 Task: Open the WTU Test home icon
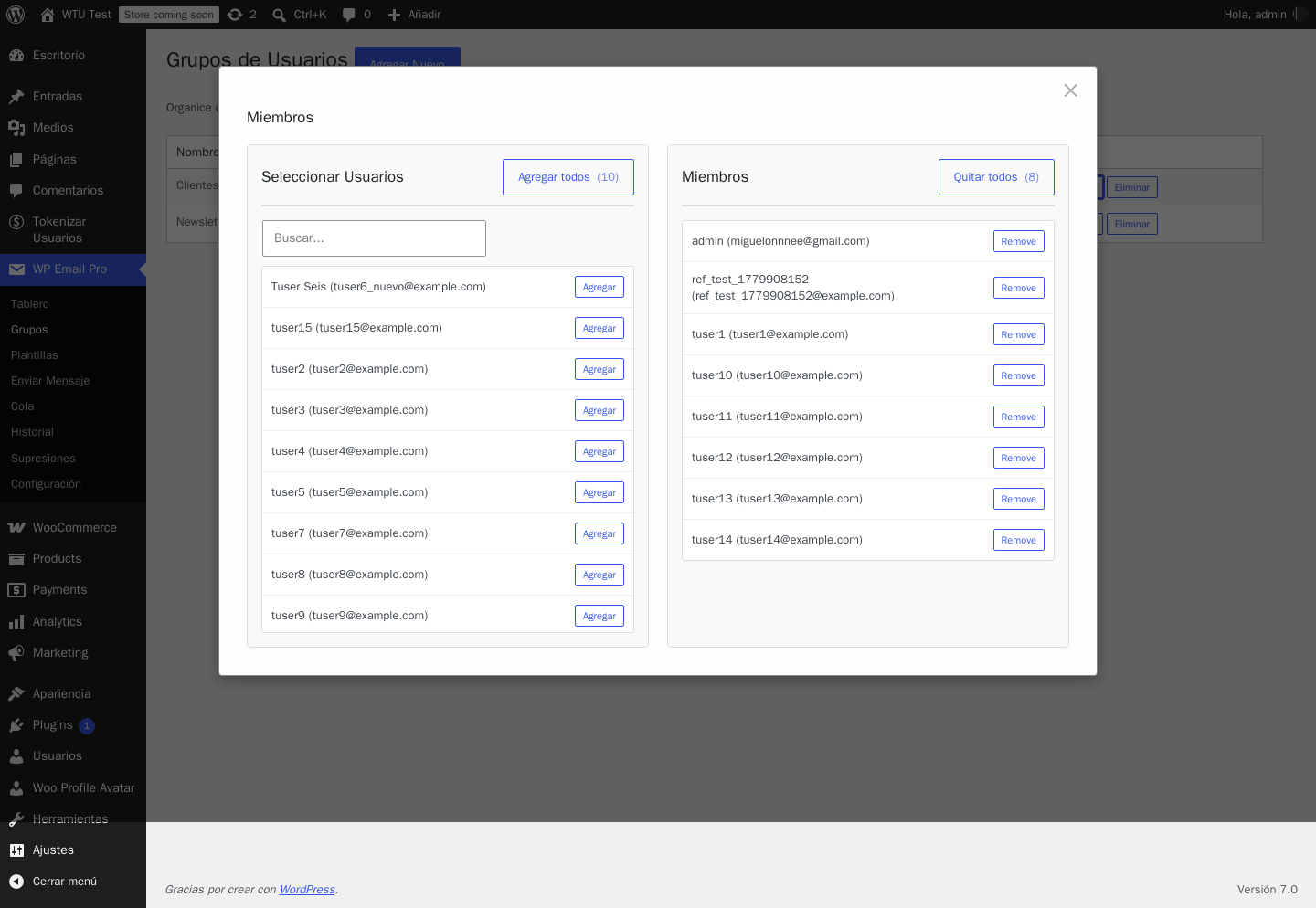click(x=48, y=15)
